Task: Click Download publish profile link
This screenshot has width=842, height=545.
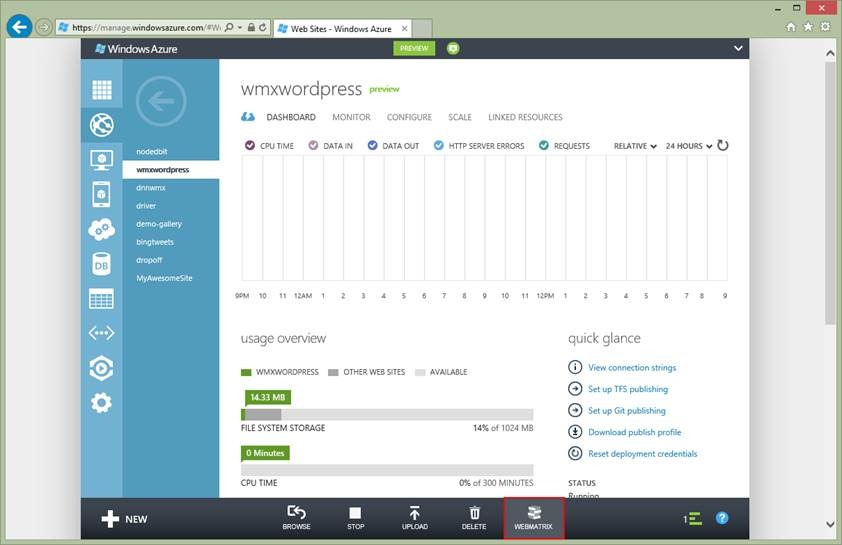Action: (x=634, y=432)
